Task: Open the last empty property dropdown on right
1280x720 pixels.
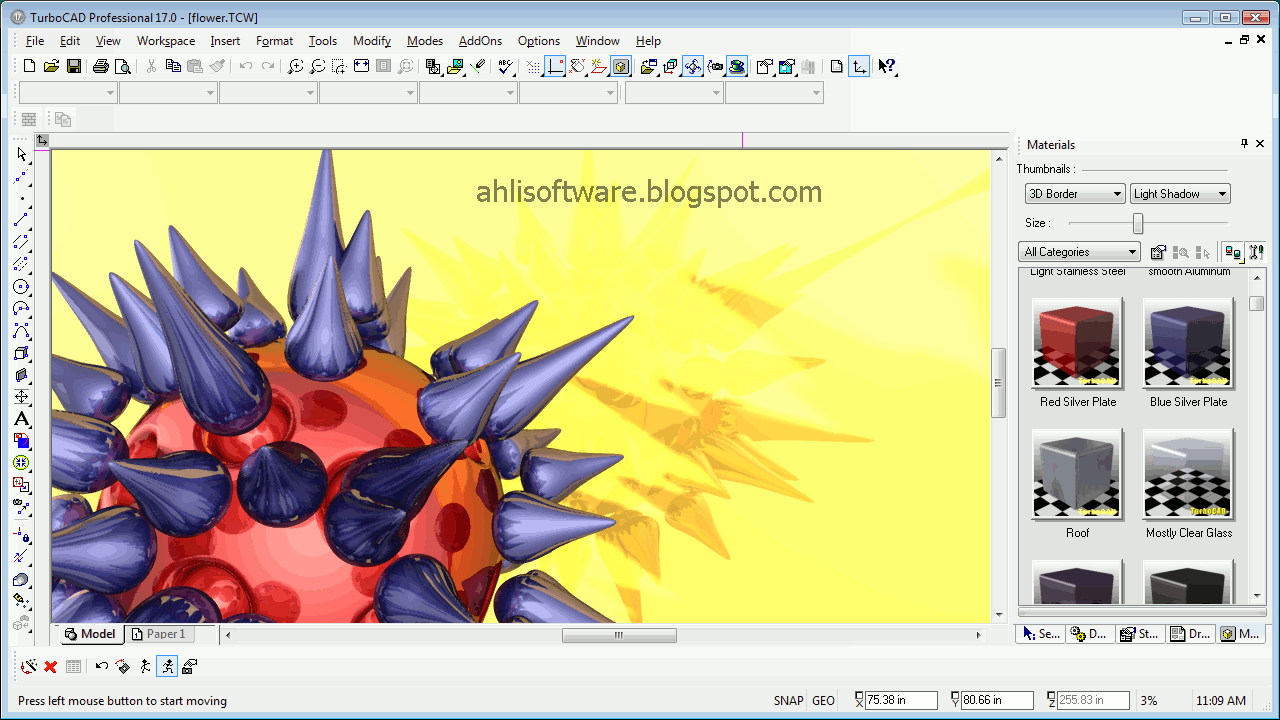Action: (774, 93)
